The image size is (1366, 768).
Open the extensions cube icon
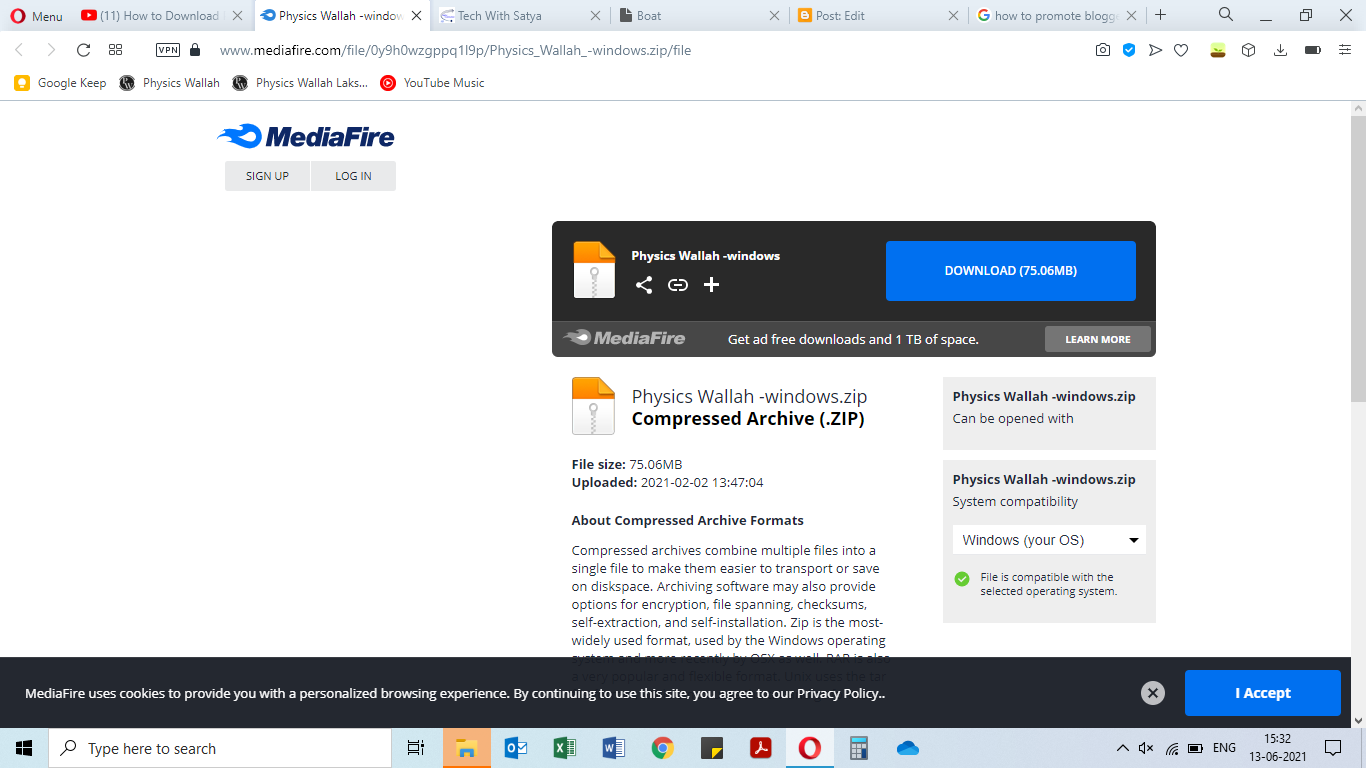[x=1248, y=50]
